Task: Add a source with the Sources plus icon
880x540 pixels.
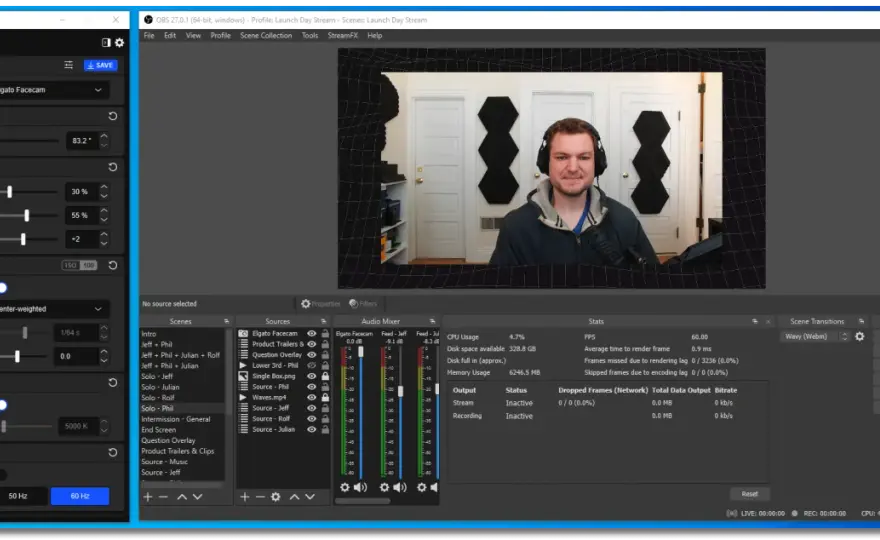Action: click(x=245, y=497)
